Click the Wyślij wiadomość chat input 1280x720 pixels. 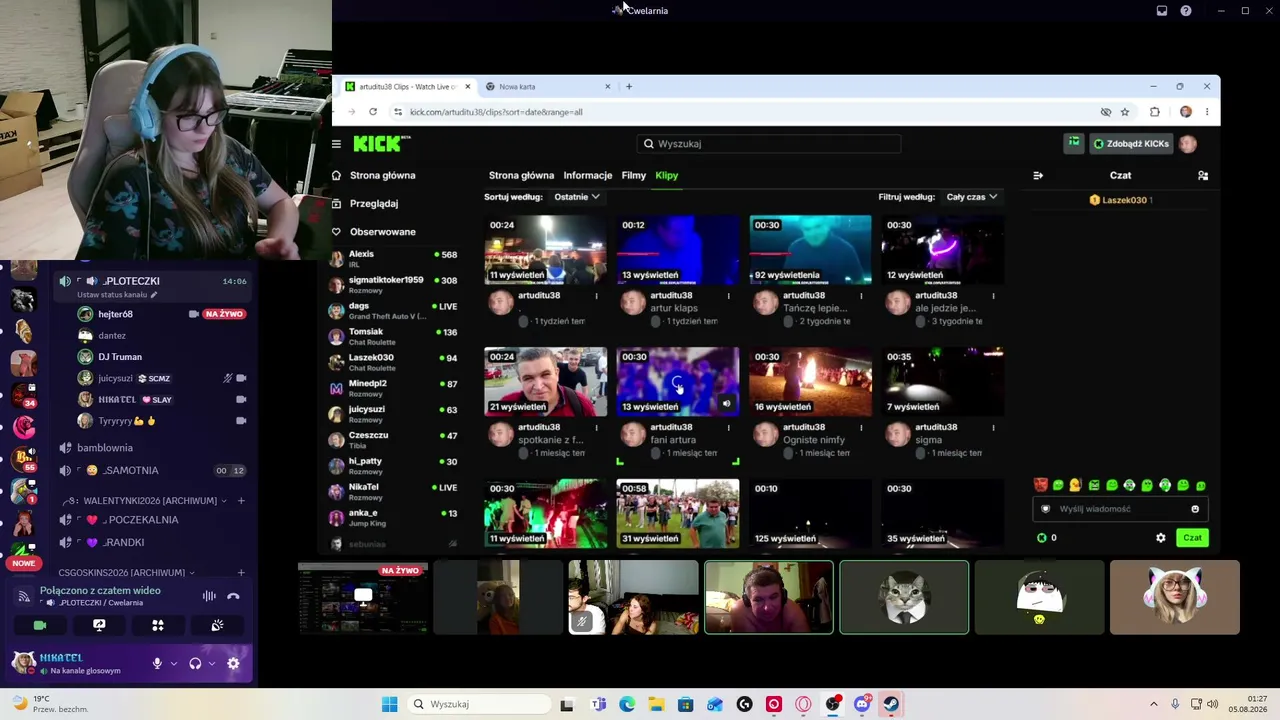coord(1120,509)
